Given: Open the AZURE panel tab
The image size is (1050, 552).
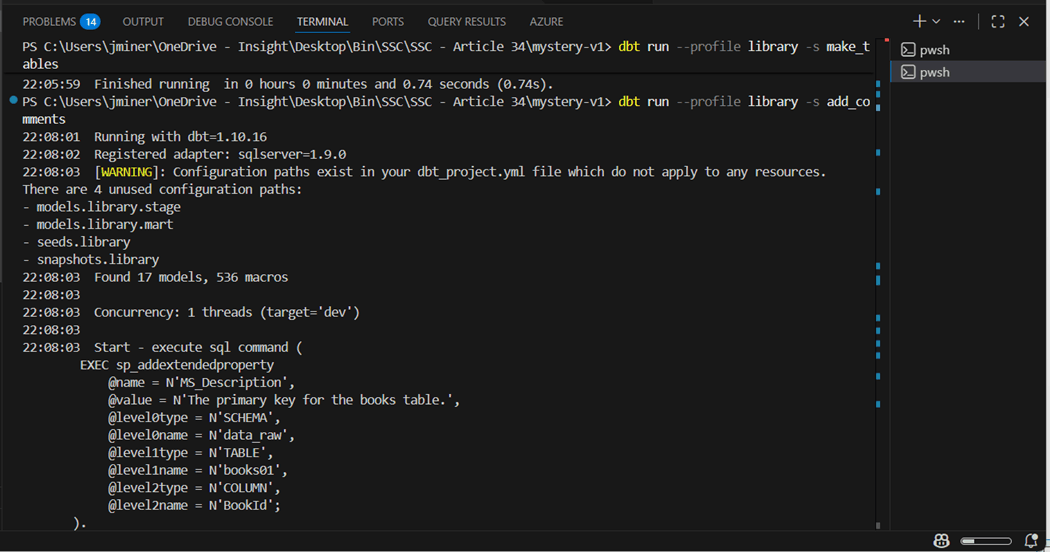Looking at the screenshot, I should [546, 21].
